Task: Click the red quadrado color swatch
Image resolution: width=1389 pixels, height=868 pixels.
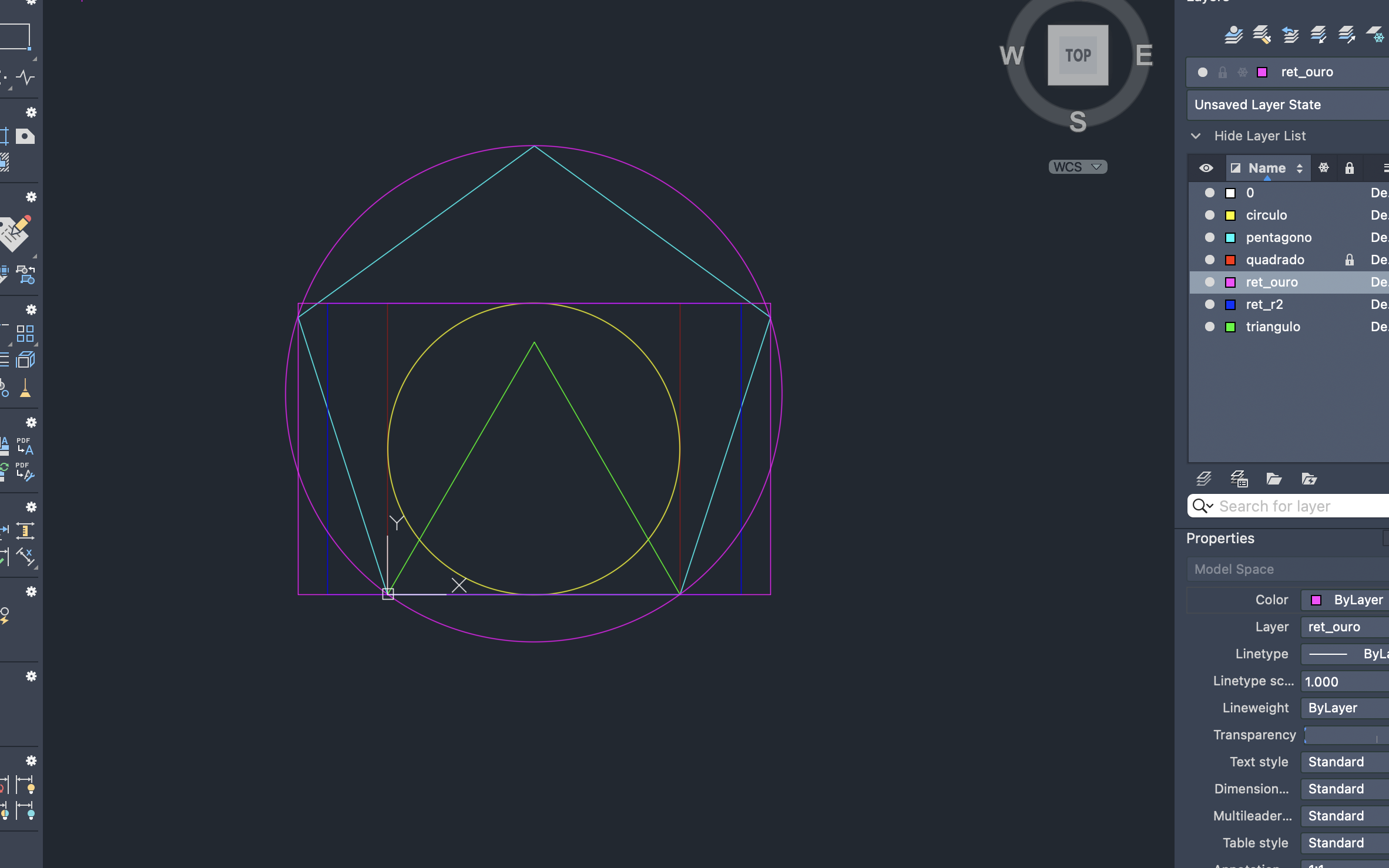Action: pyautogui.click(x=1230, y=260)
